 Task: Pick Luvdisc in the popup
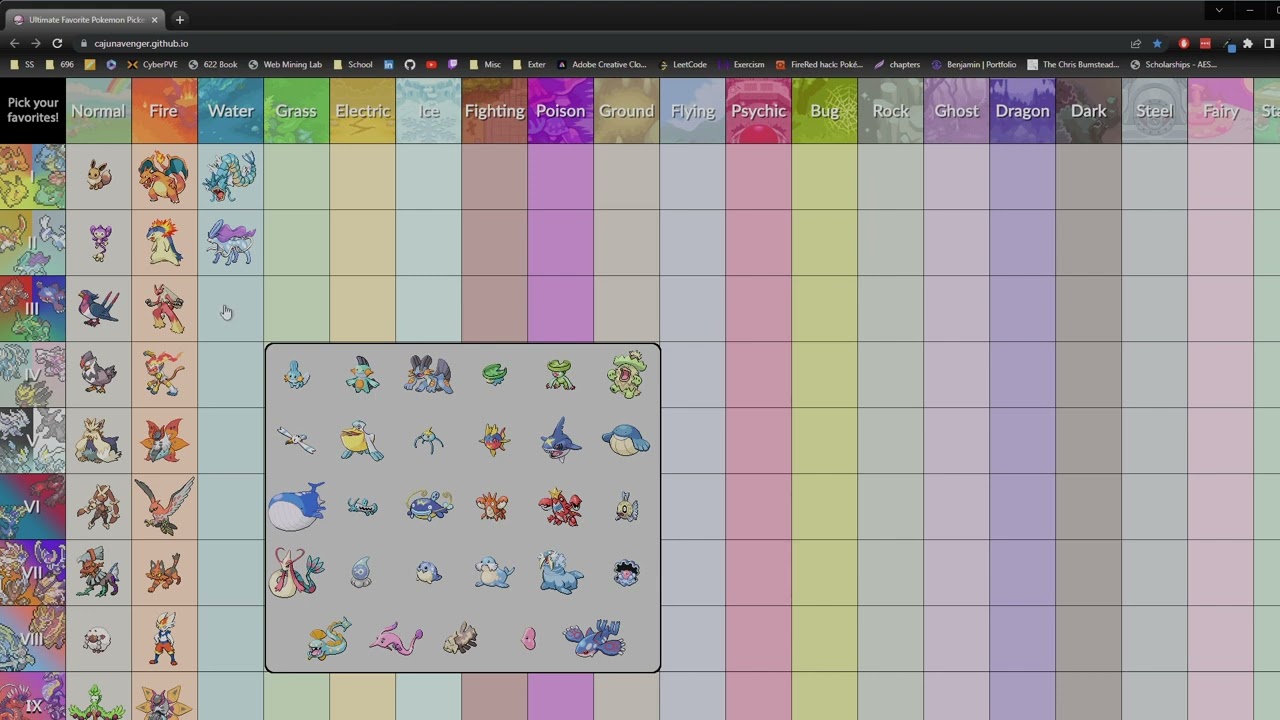529,638
